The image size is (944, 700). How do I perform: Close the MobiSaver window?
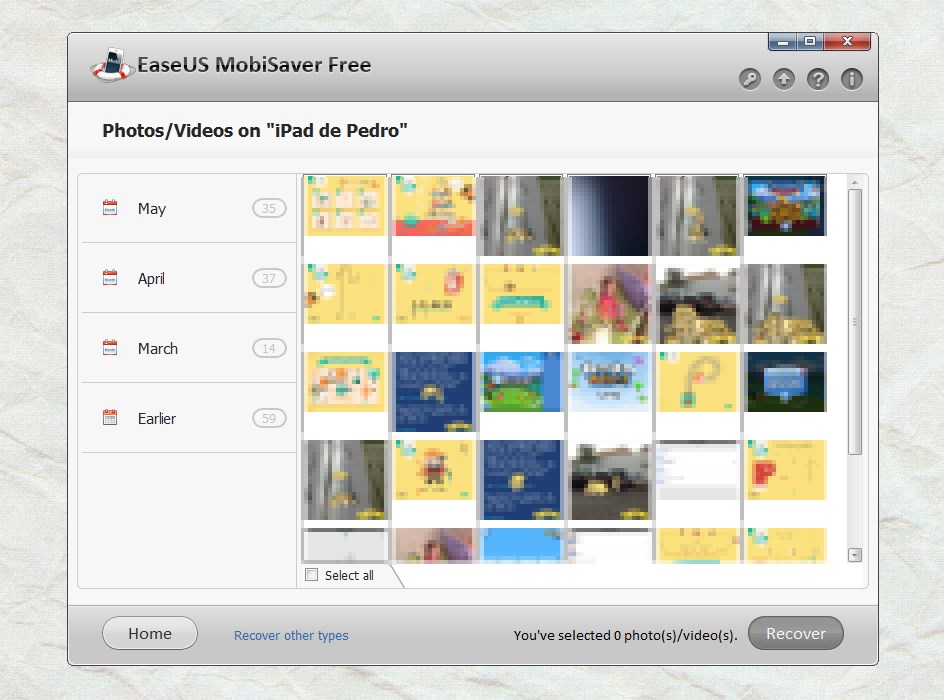click(x=847, y=42)
